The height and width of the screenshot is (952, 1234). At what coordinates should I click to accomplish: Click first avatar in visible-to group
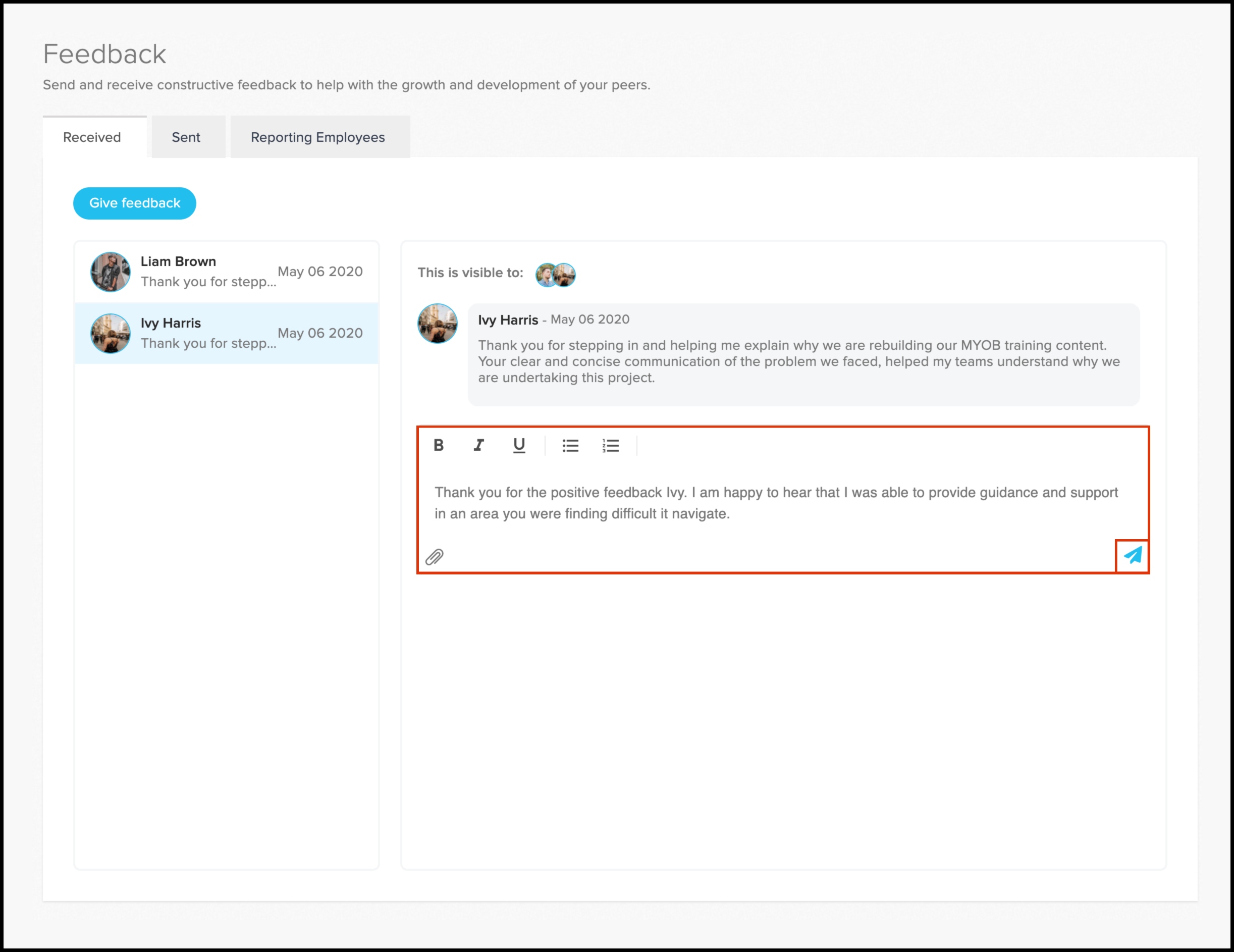(x=544, y=275)
